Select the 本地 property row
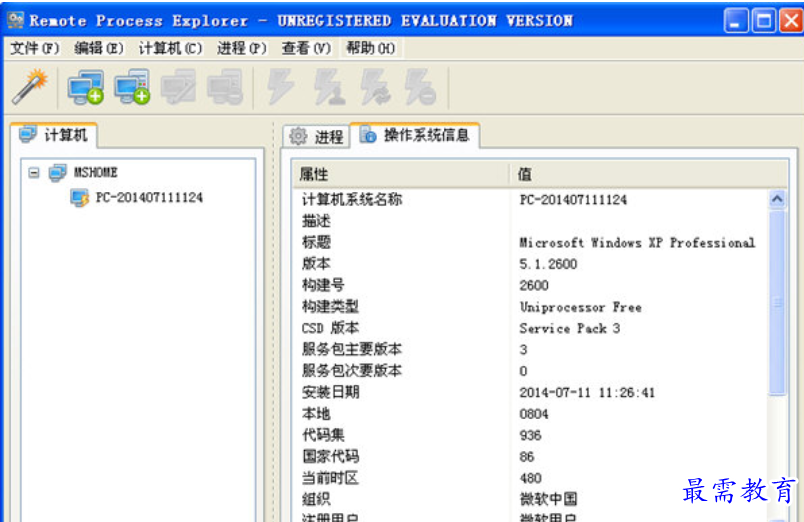This screenshot has height=522, width=804. tap(530, 414)
